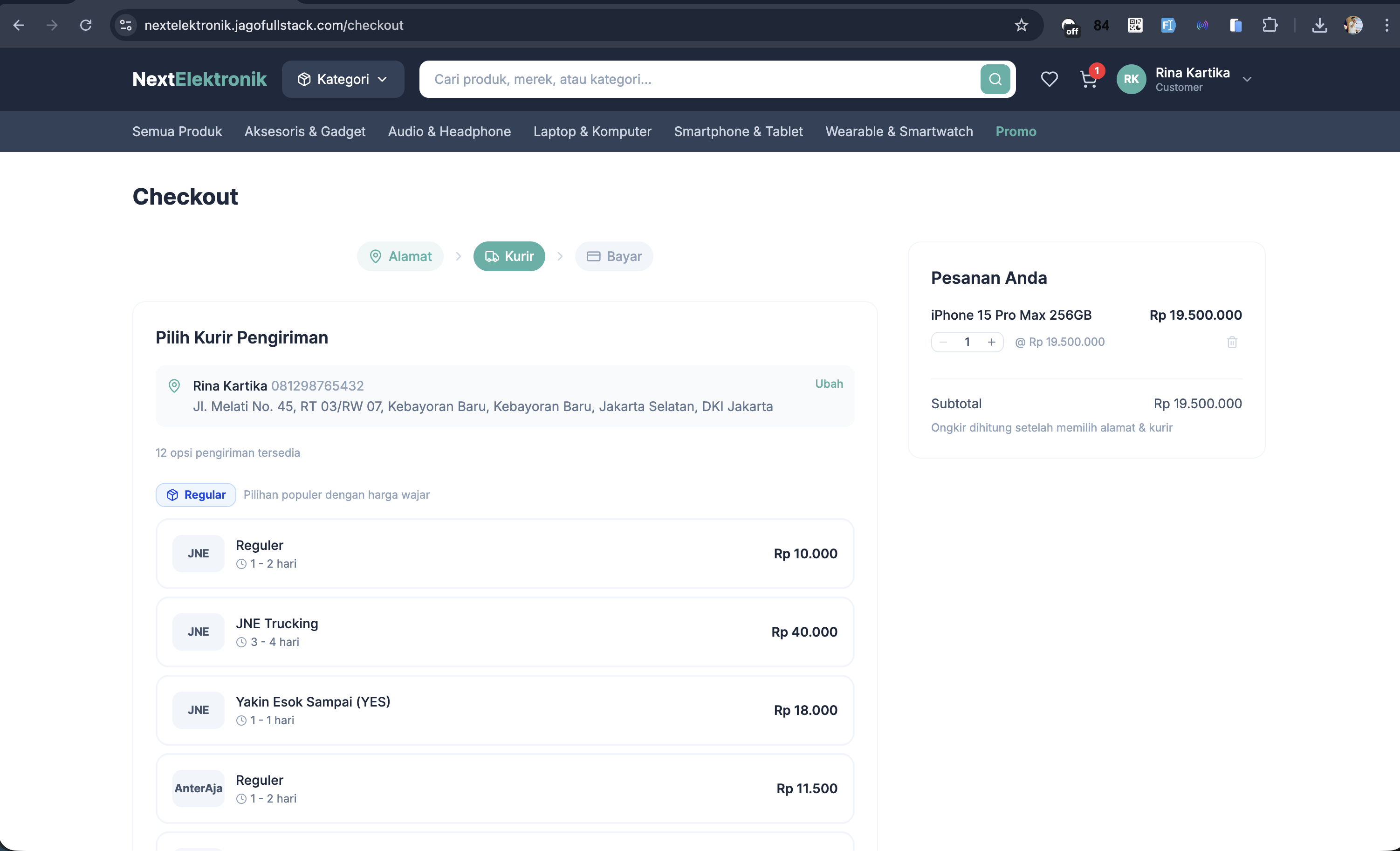Expand the Rina Kartika account menu chevron
The image size is (1400, 851).
pos(1247,80)
